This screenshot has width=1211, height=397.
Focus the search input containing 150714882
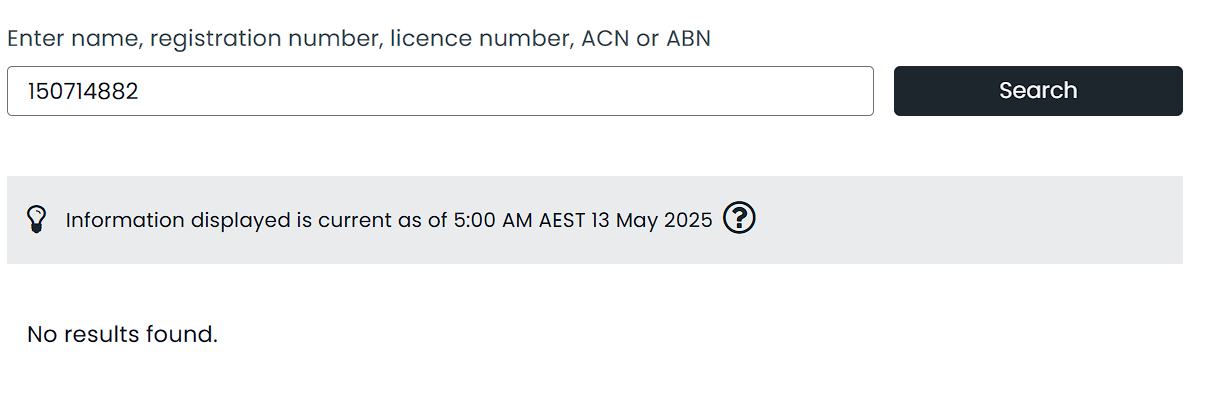(x=440, y=91)
